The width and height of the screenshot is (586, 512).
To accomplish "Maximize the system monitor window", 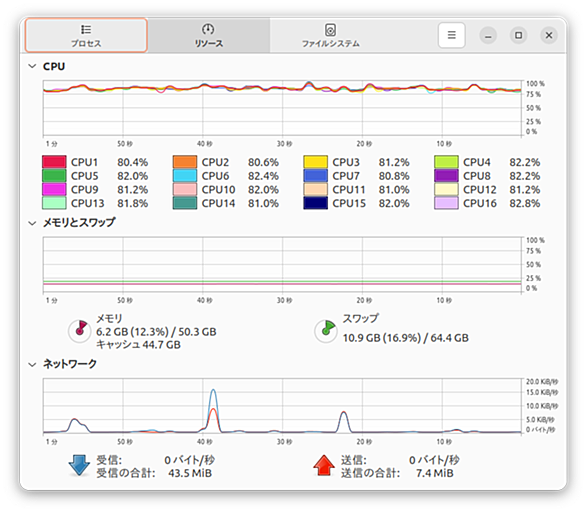I will click(x=518, y=35).
